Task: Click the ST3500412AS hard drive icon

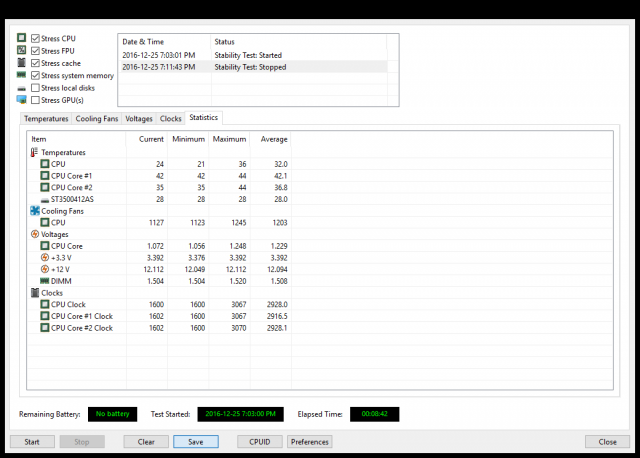Action: tap(44, 199)
